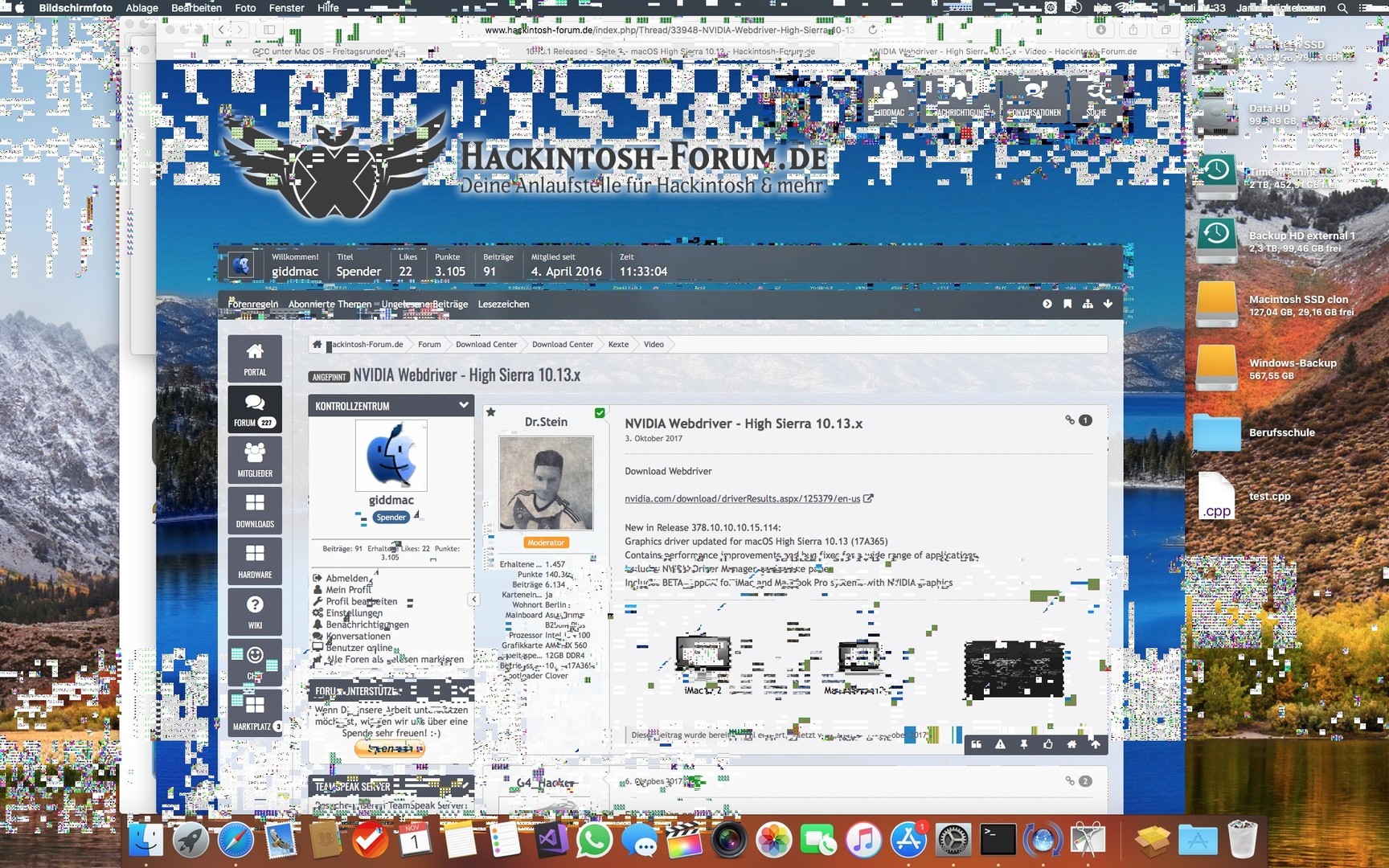Click the star icon beside Dr.Stein
This screenshot has width=1389, height=868.
491,412
